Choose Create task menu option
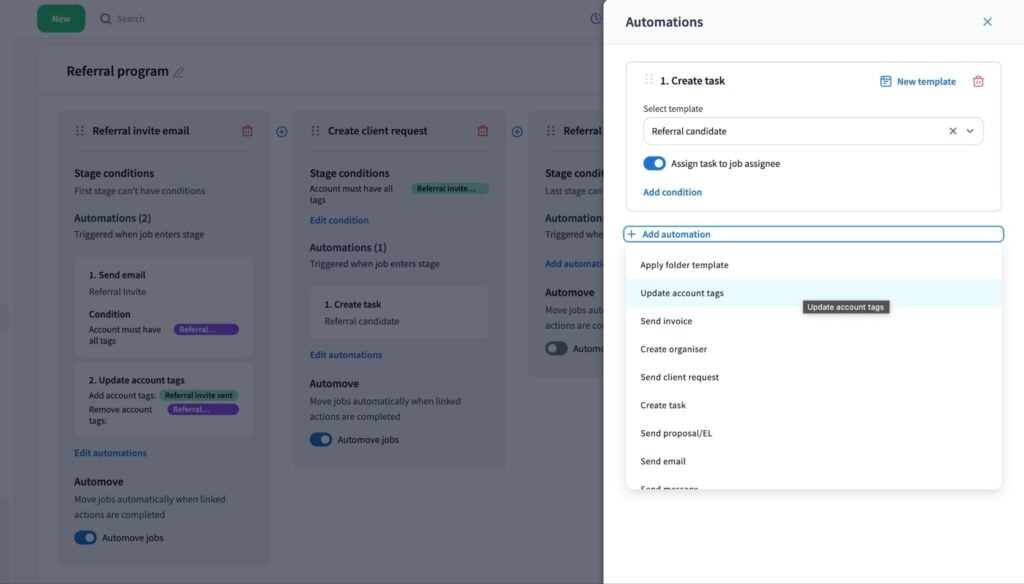The width and height of the screenshot is (1024, 584). coord(813,405)
